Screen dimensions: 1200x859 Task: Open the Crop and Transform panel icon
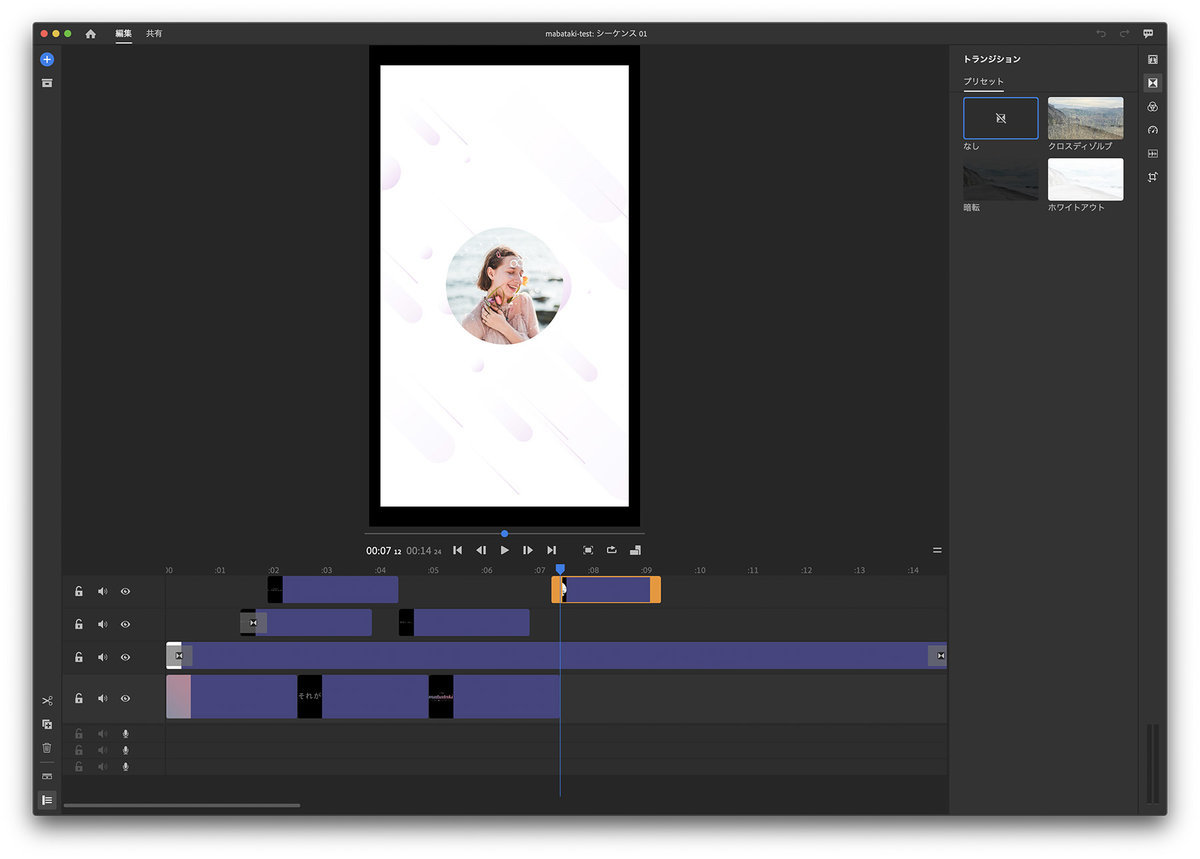(1152, 177)
